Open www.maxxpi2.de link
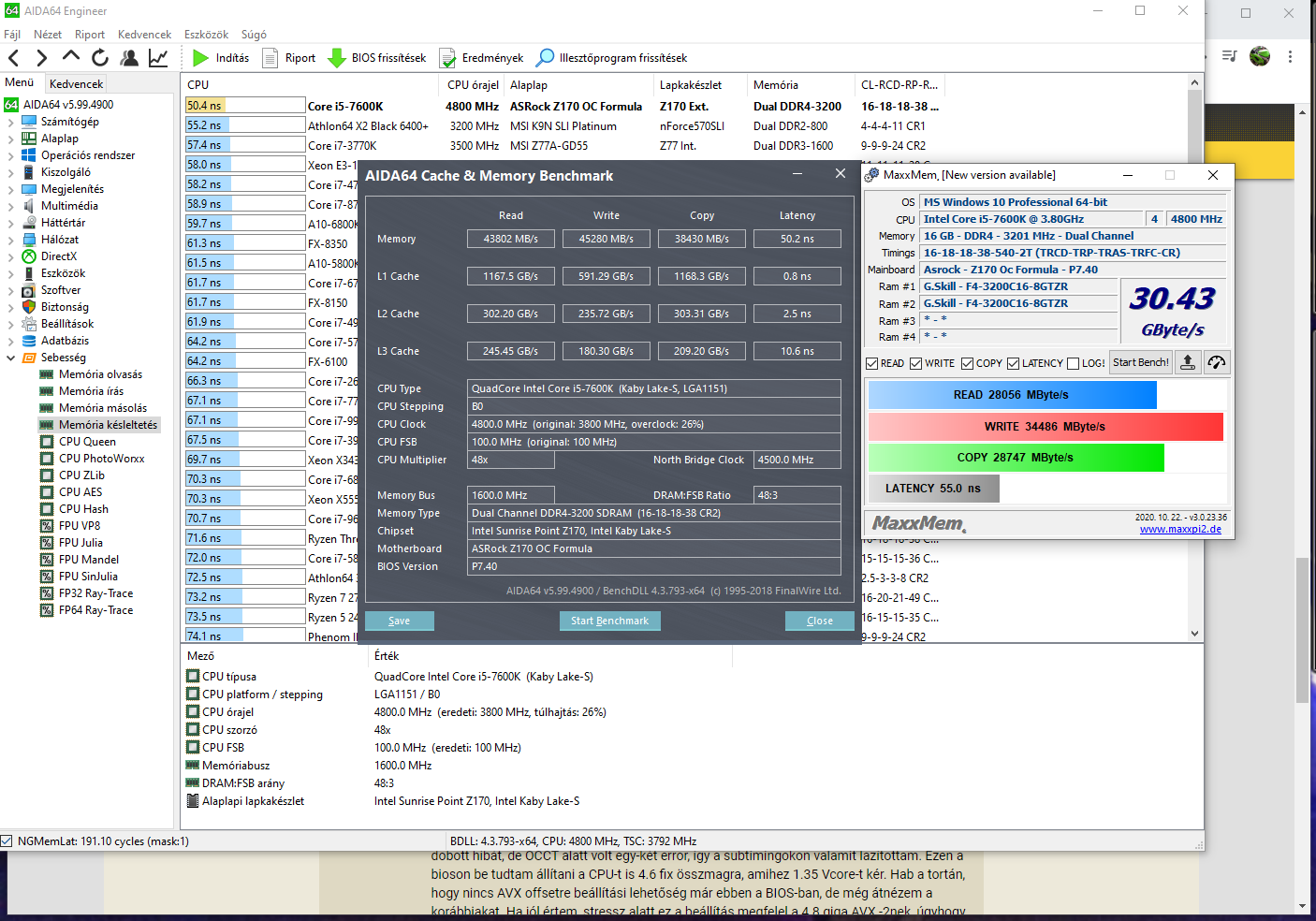This screenshot has height=921, width=1316. [1180, 529]
